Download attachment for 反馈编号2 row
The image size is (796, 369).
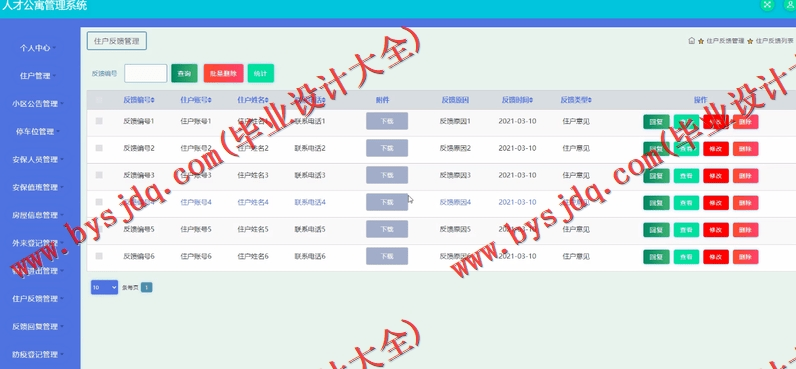point(387,148)
